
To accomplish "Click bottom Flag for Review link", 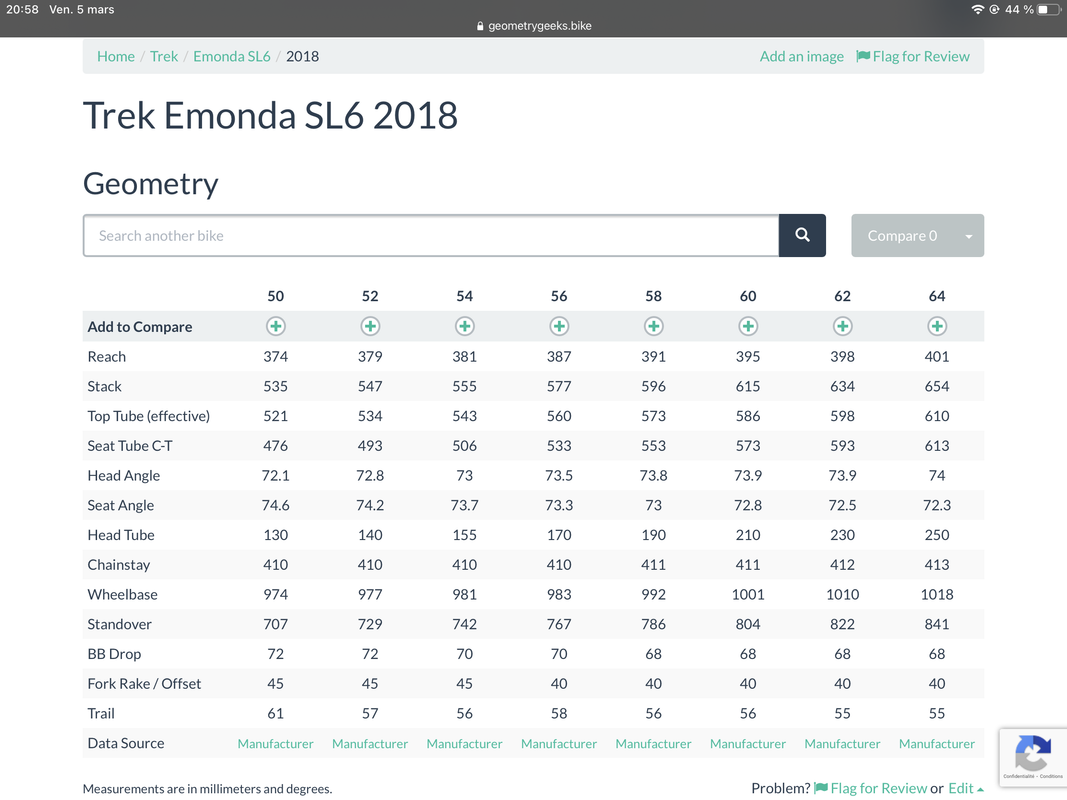I will [x=870, y=788].
